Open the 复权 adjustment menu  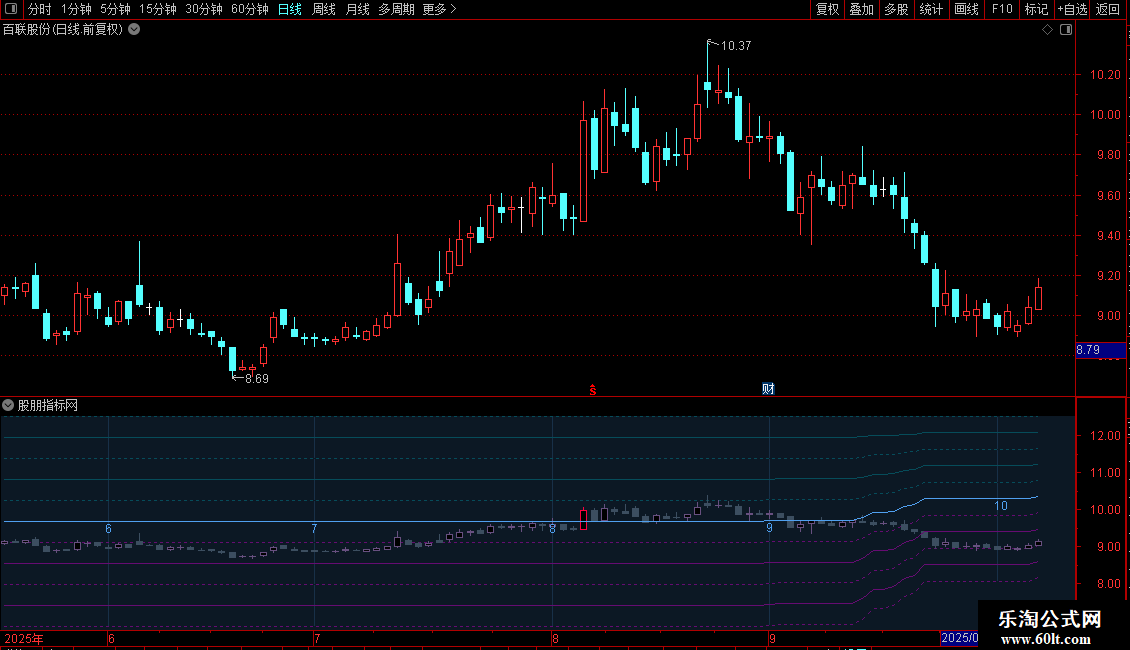[x=827, y=9]
